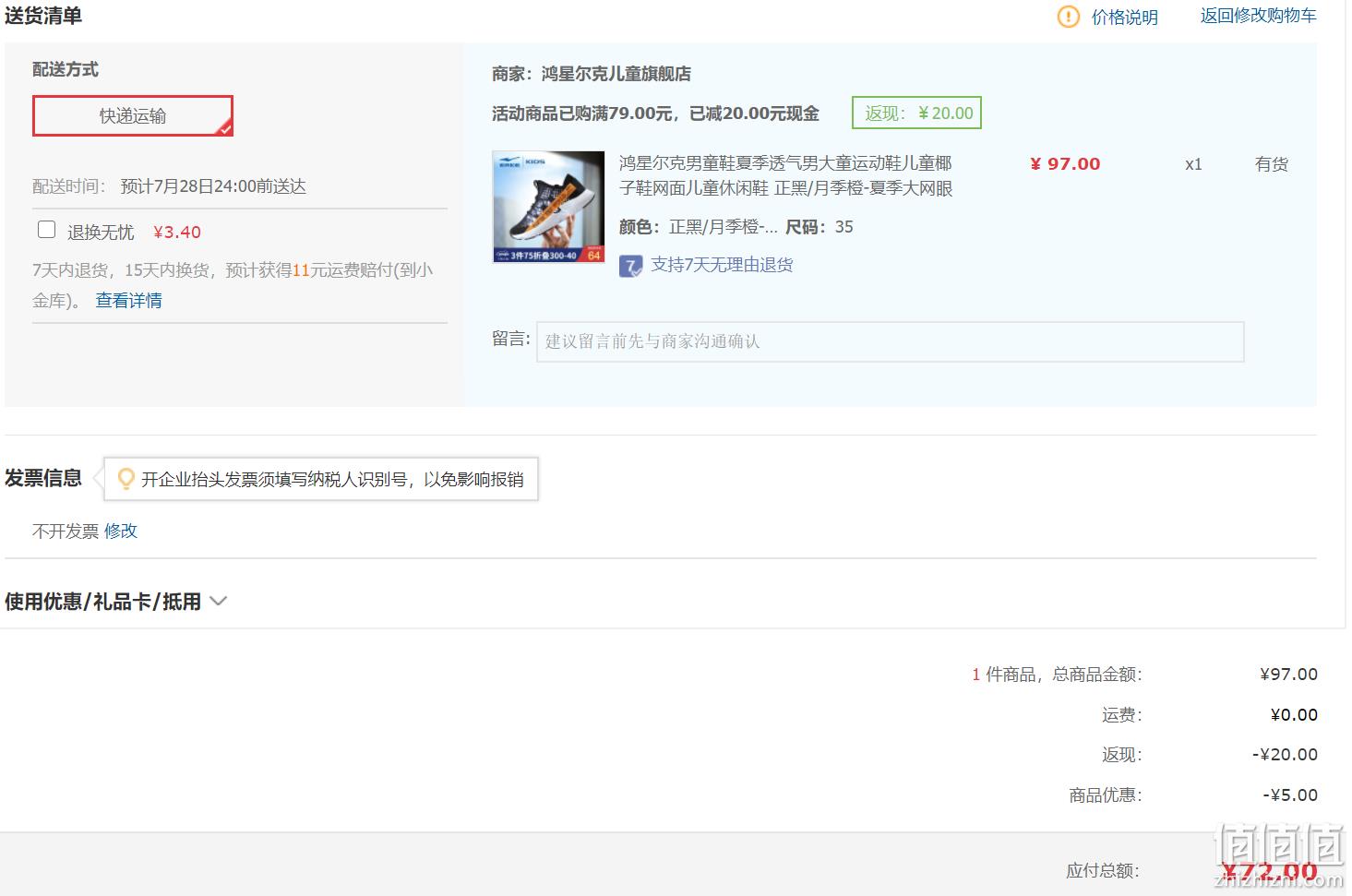Open 价格说明 price explanation link
The width and height of the screenshot is (1352, 896).
coord(1124,17)
